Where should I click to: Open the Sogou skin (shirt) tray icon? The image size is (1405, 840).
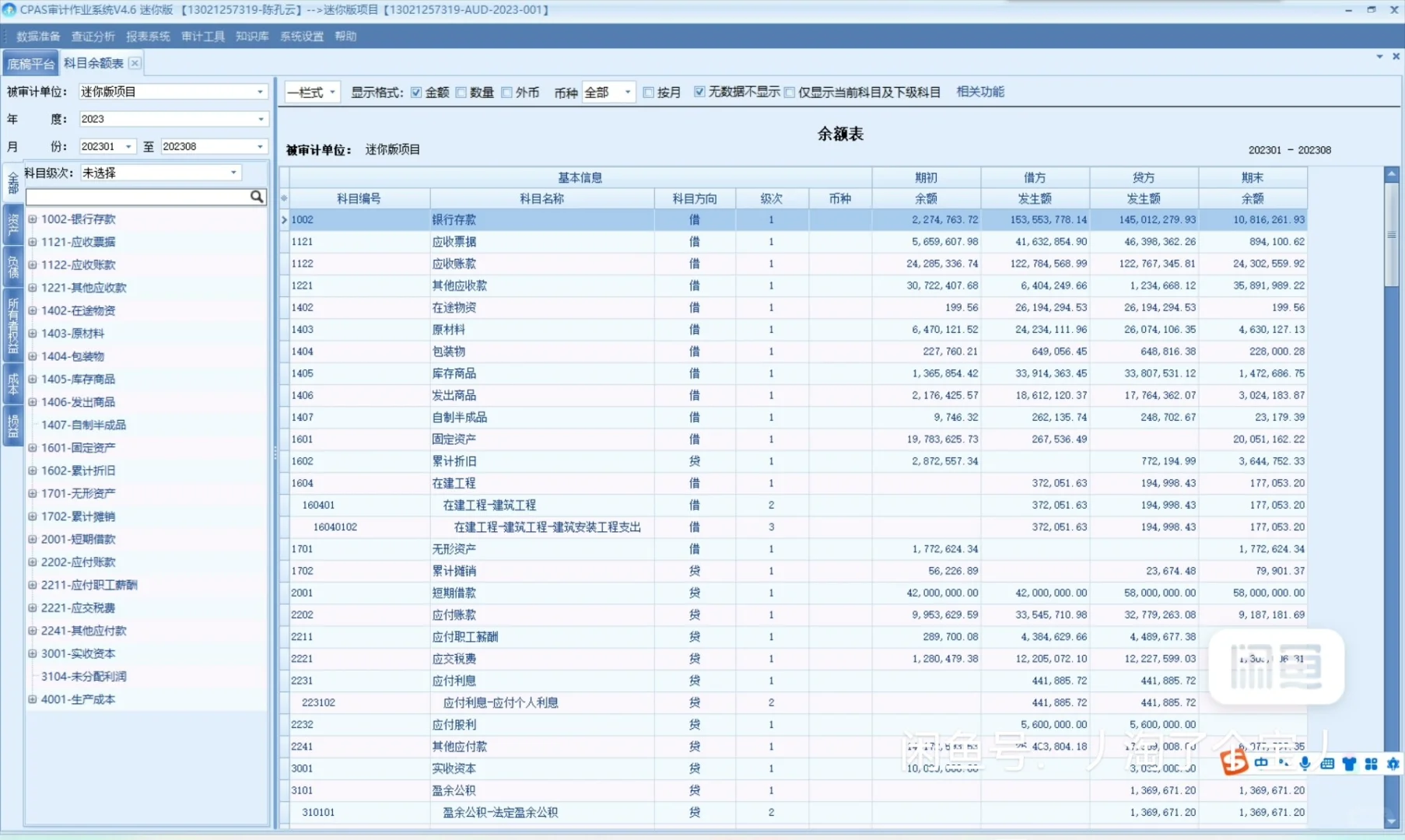(x=1348, y=764)
